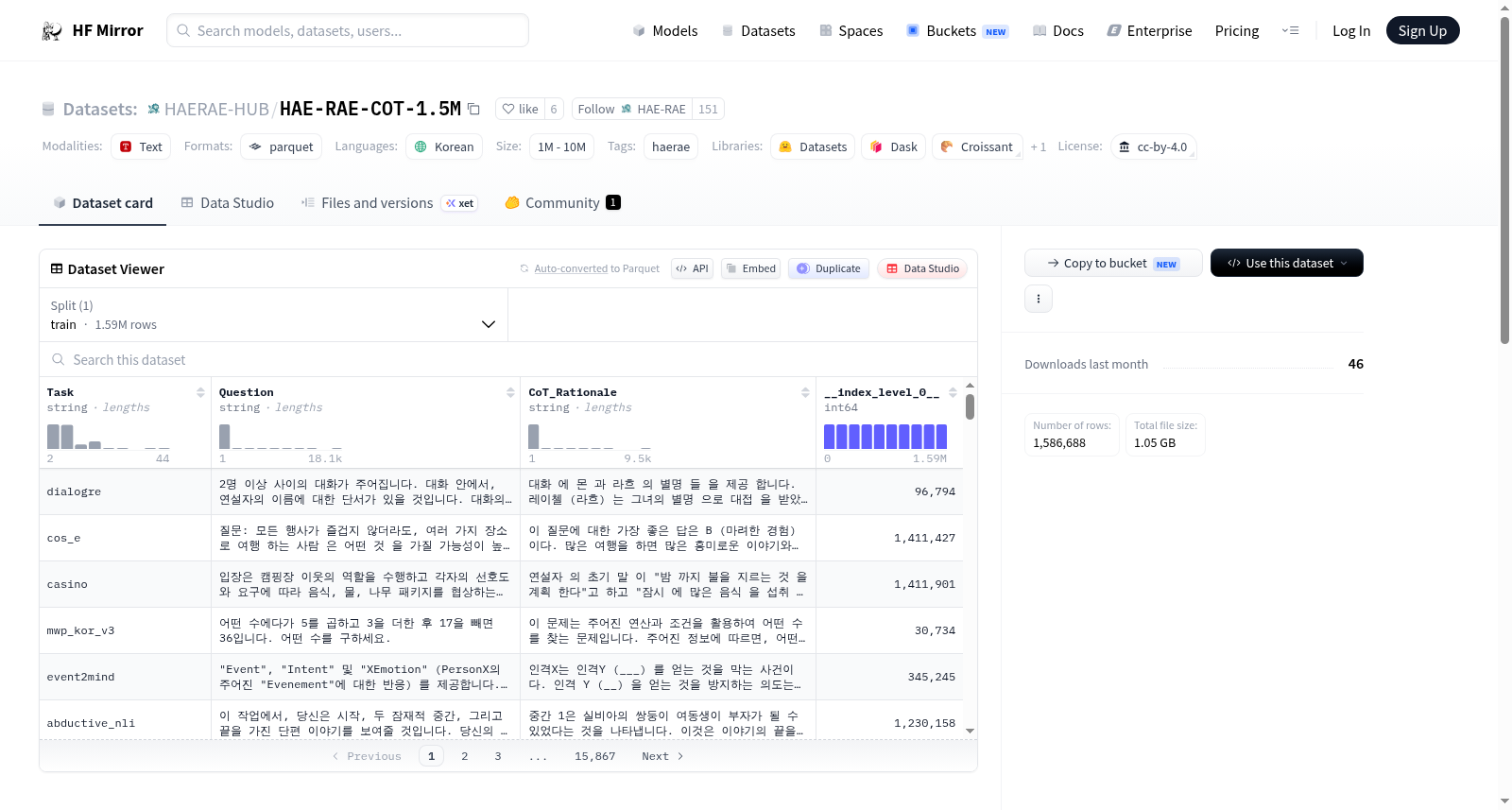Image resolution: width=1512 pixels, height=810 pixels.
Task: Like the dataset with the heart button
Action: [x=520, y=109]
